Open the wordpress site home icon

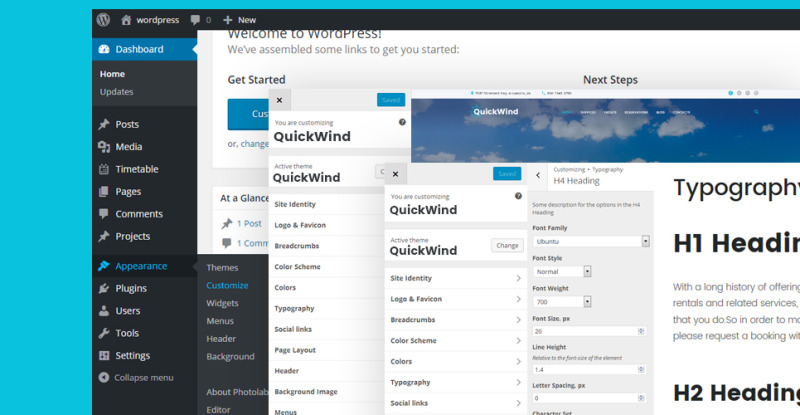[x=126, y=20]
